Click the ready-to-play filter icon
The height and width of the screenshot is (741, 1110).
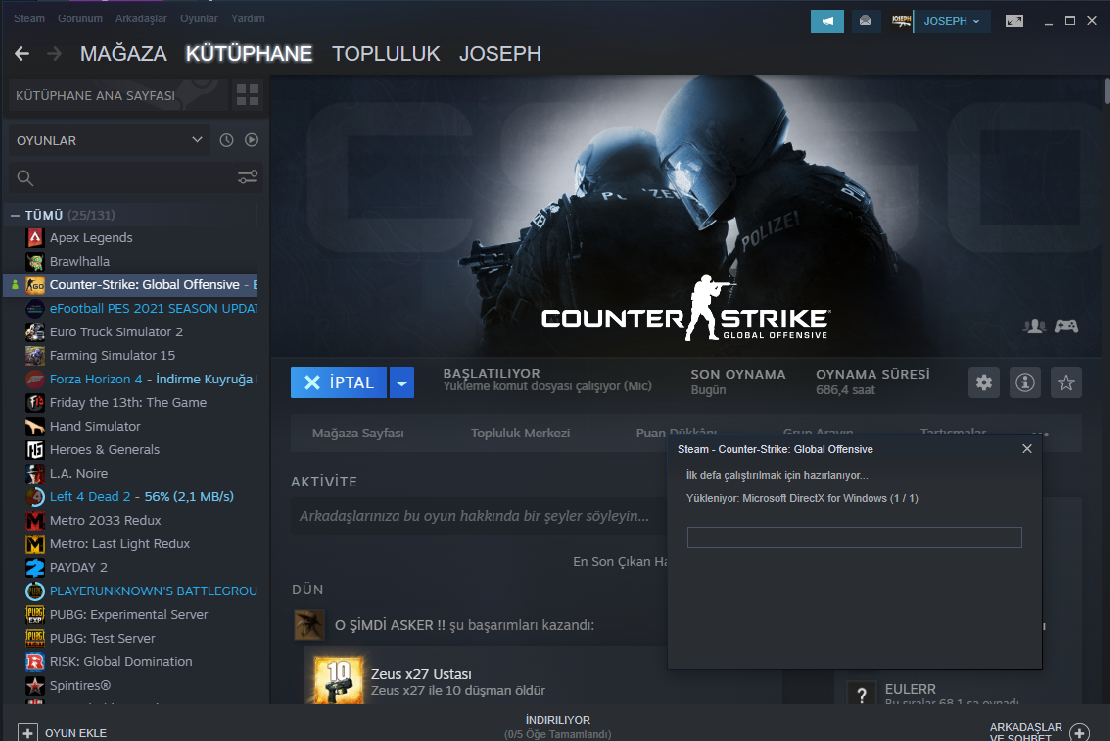point(251,140)
